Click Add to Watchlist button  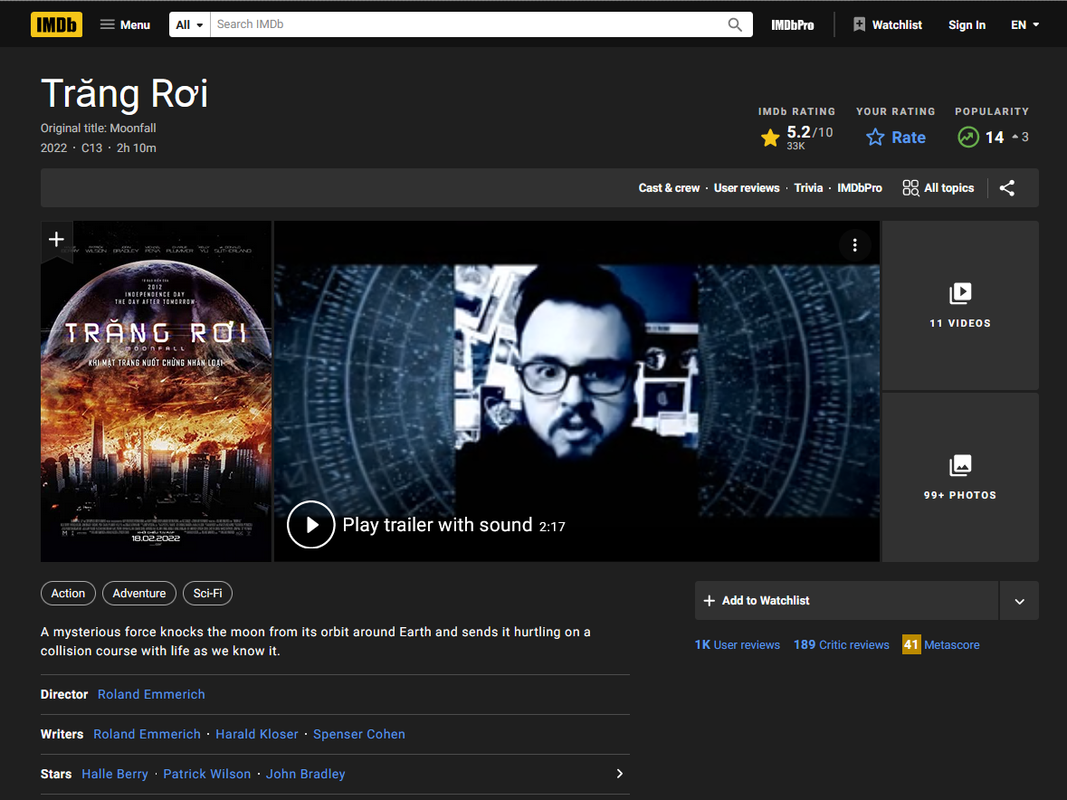coord(846,601)
